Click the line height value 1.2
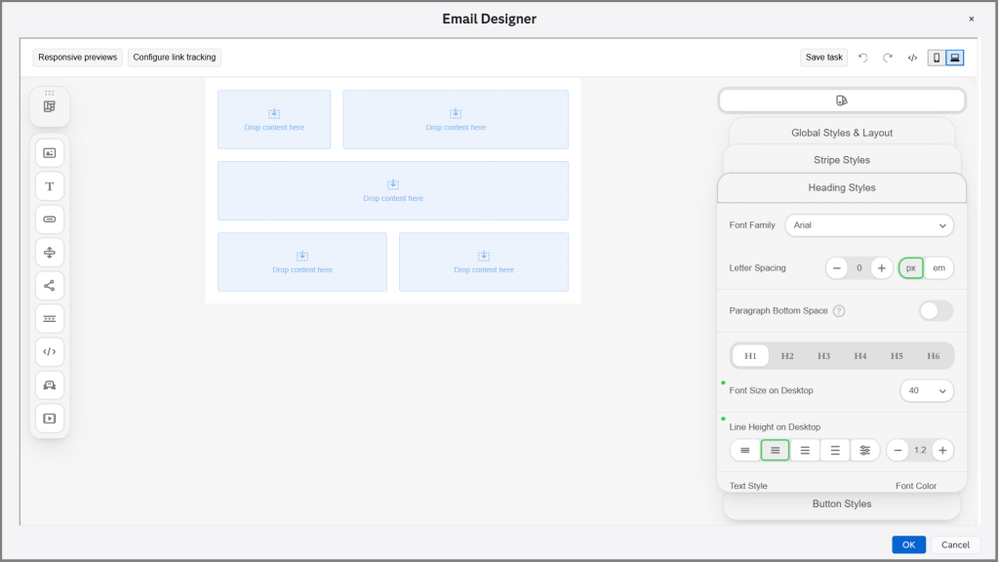Screen dimensions: 999x562 point(920,450)
